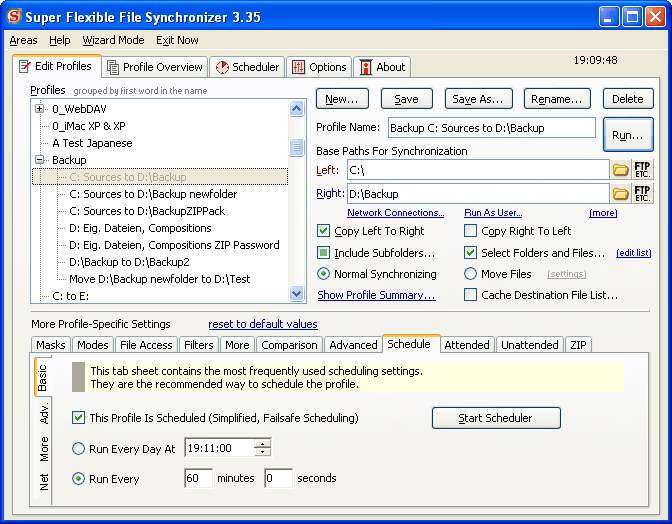Click the Rename... button

point(557,99)
